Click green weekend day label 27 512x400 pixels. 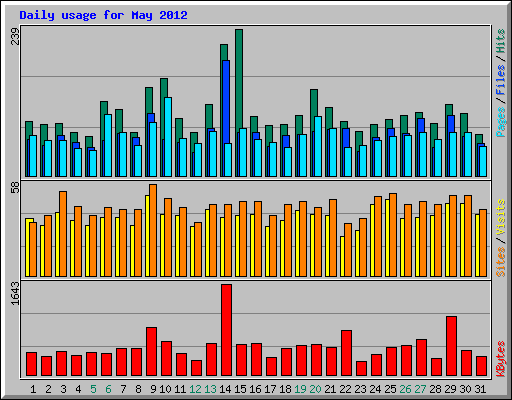click(420, 389)
